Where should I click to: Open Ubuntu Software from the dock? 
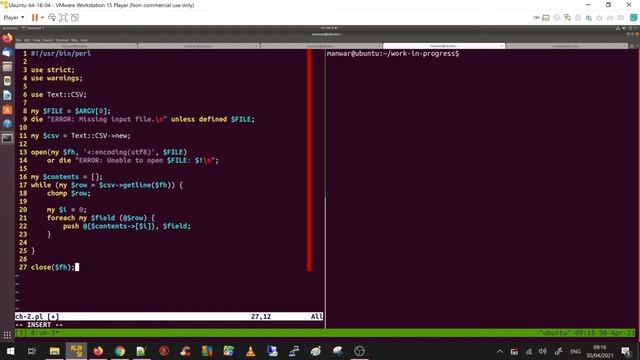click(7, 109)
